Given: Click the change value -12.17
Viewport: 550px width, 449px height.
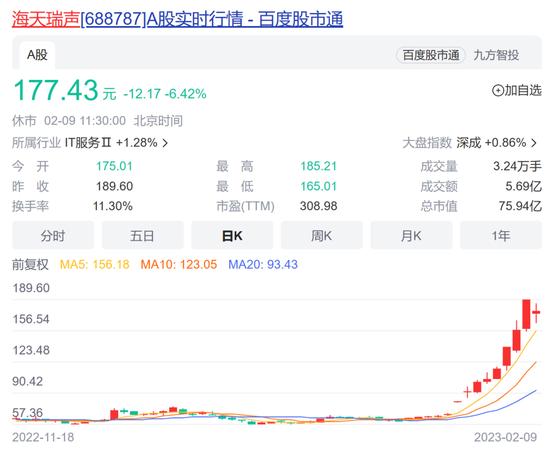Looking at the screenshot, I should [x=142, y=94].
